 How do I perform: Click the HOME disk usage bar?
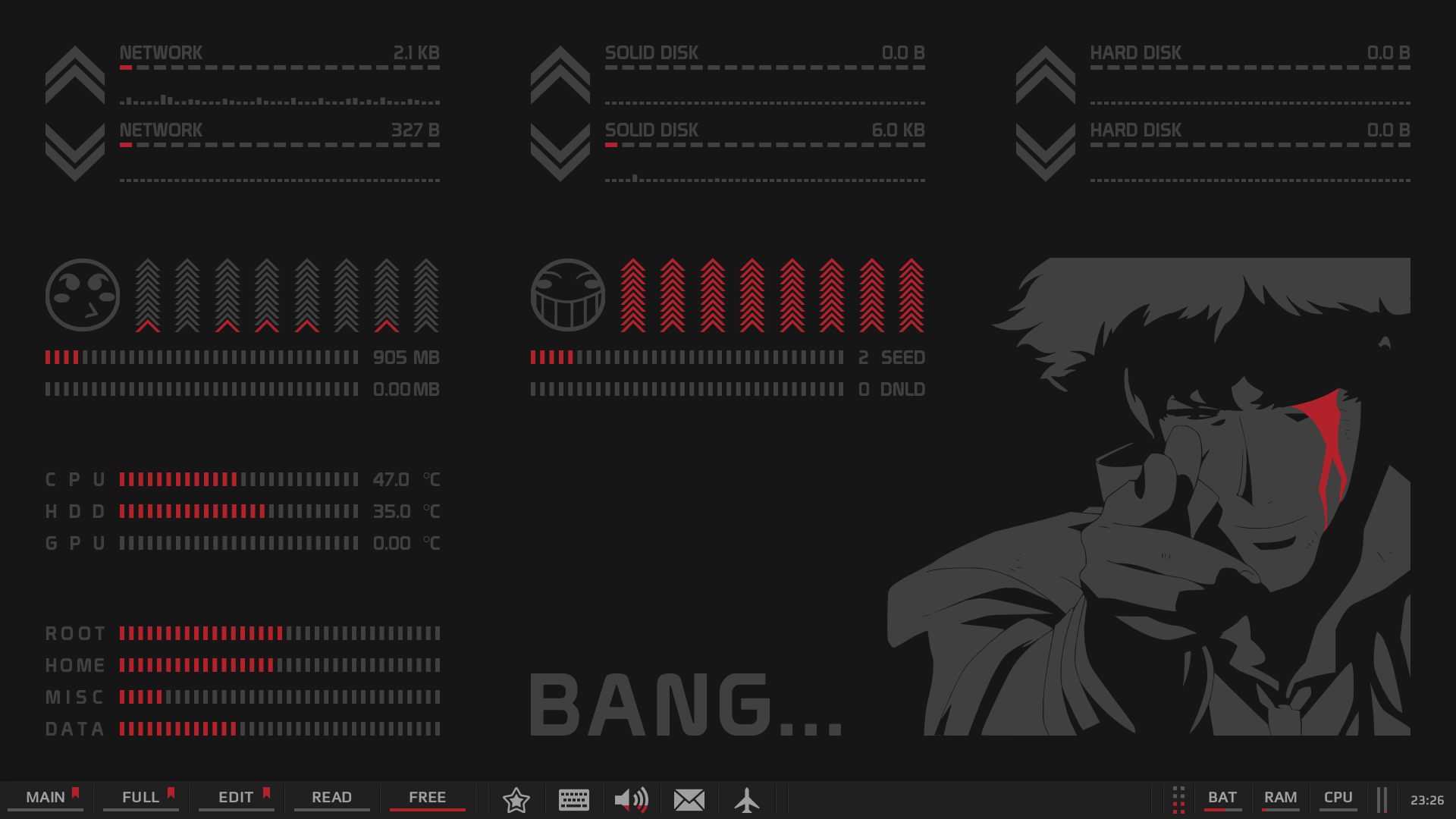280,665
